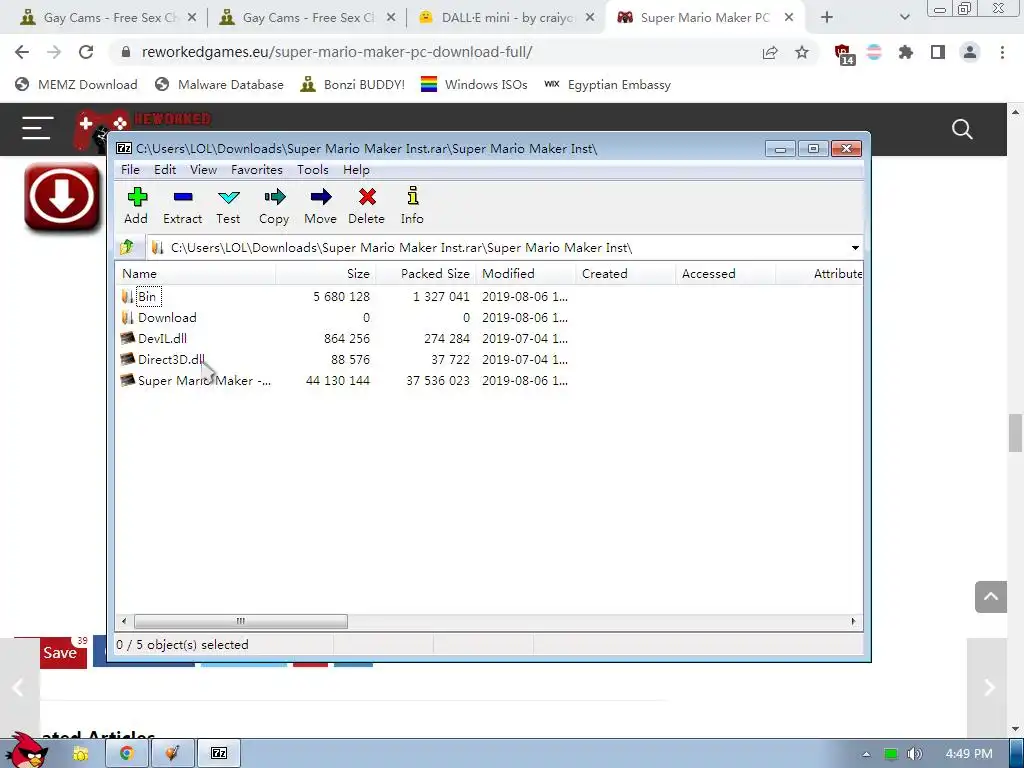
Task: Sort by Packed Size column header
Action: pos(425,274)
